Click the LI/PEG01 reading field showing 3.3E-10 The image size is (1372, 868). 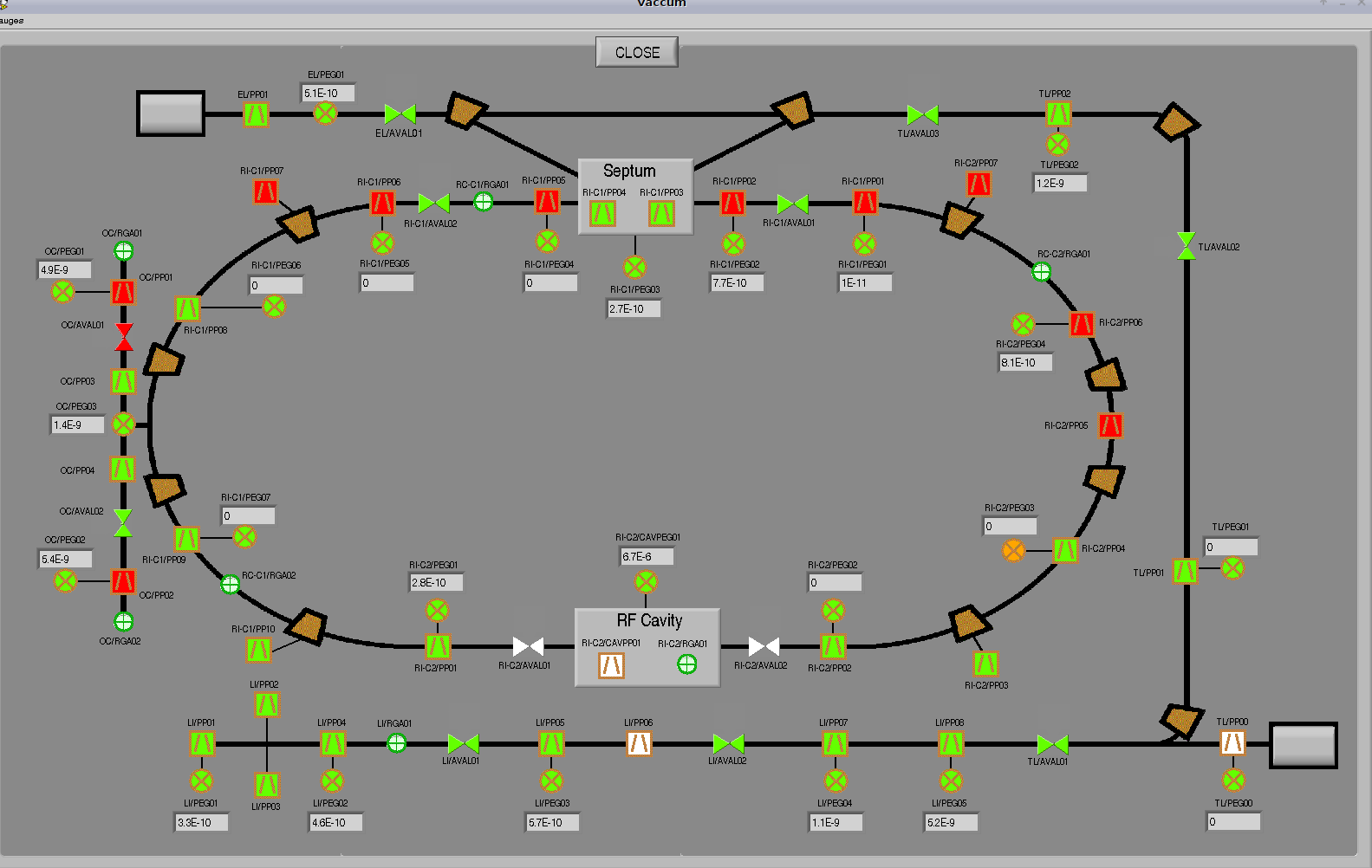201,823
